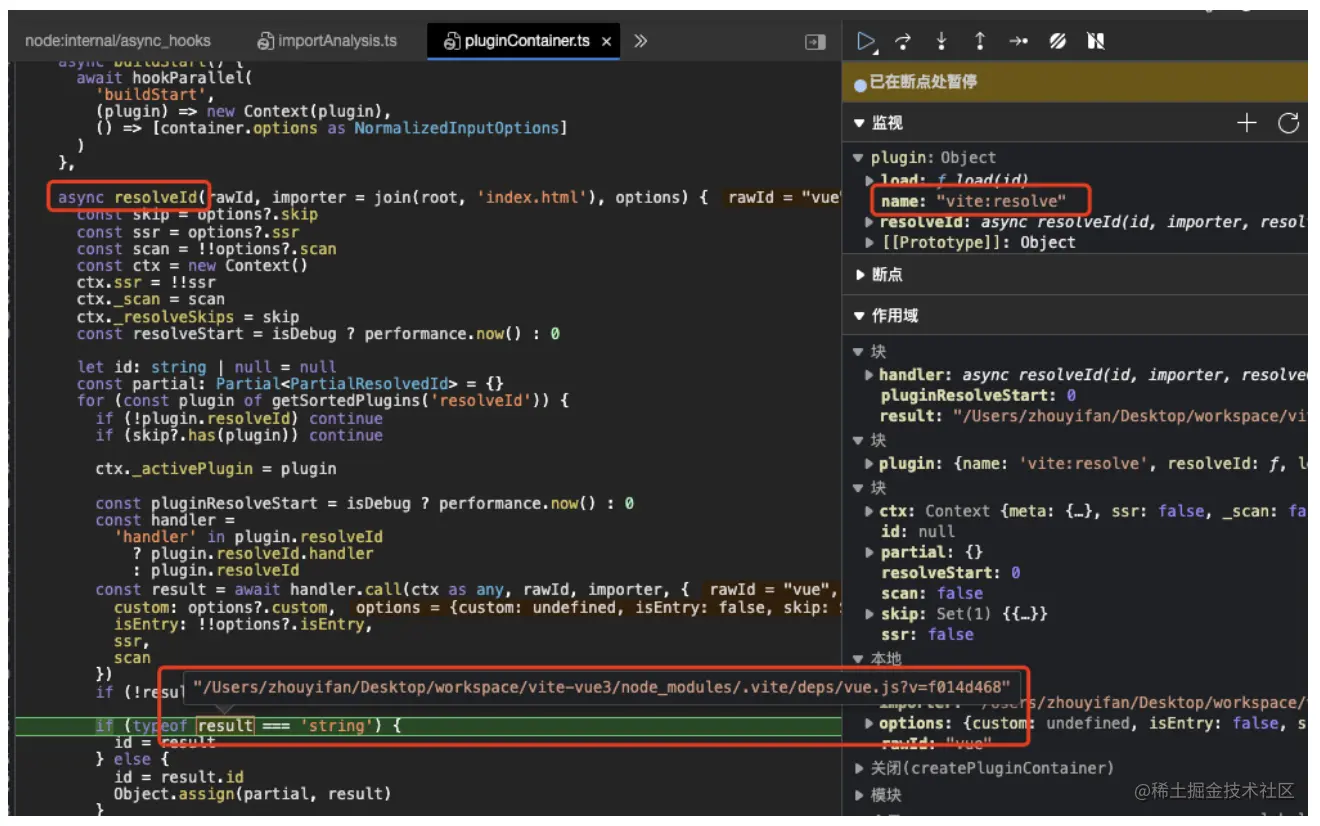The width and height of the screenshot is (1320, 826).
Task: Collapse the plugin Object in watch
Action: coord(858,157)
